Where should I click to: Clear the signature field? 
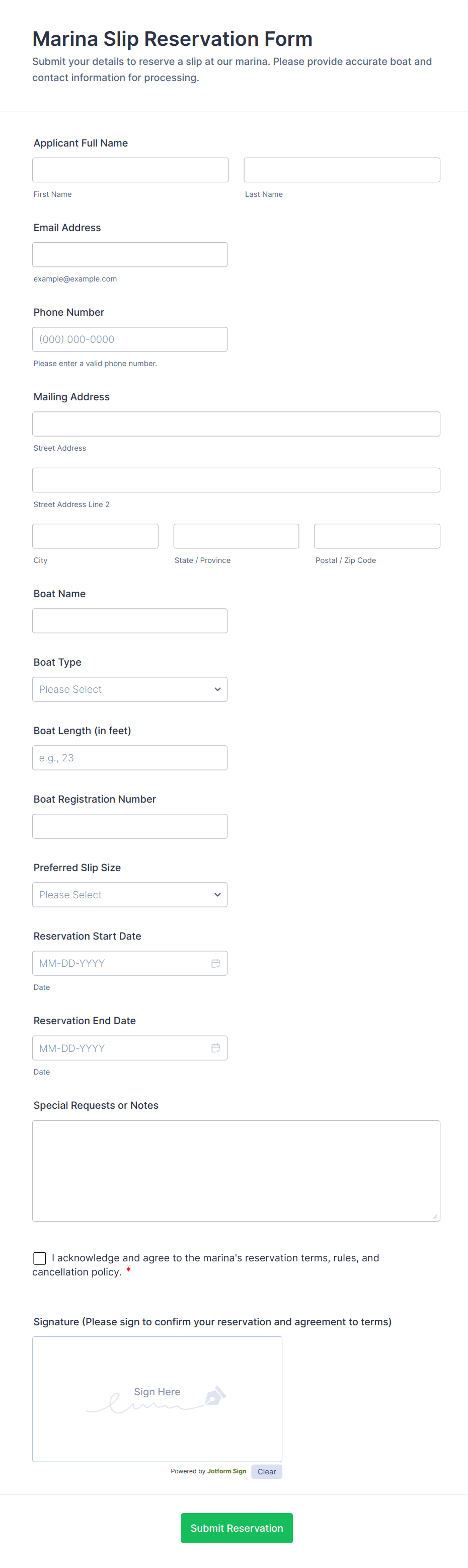(x=267, y=1471)
